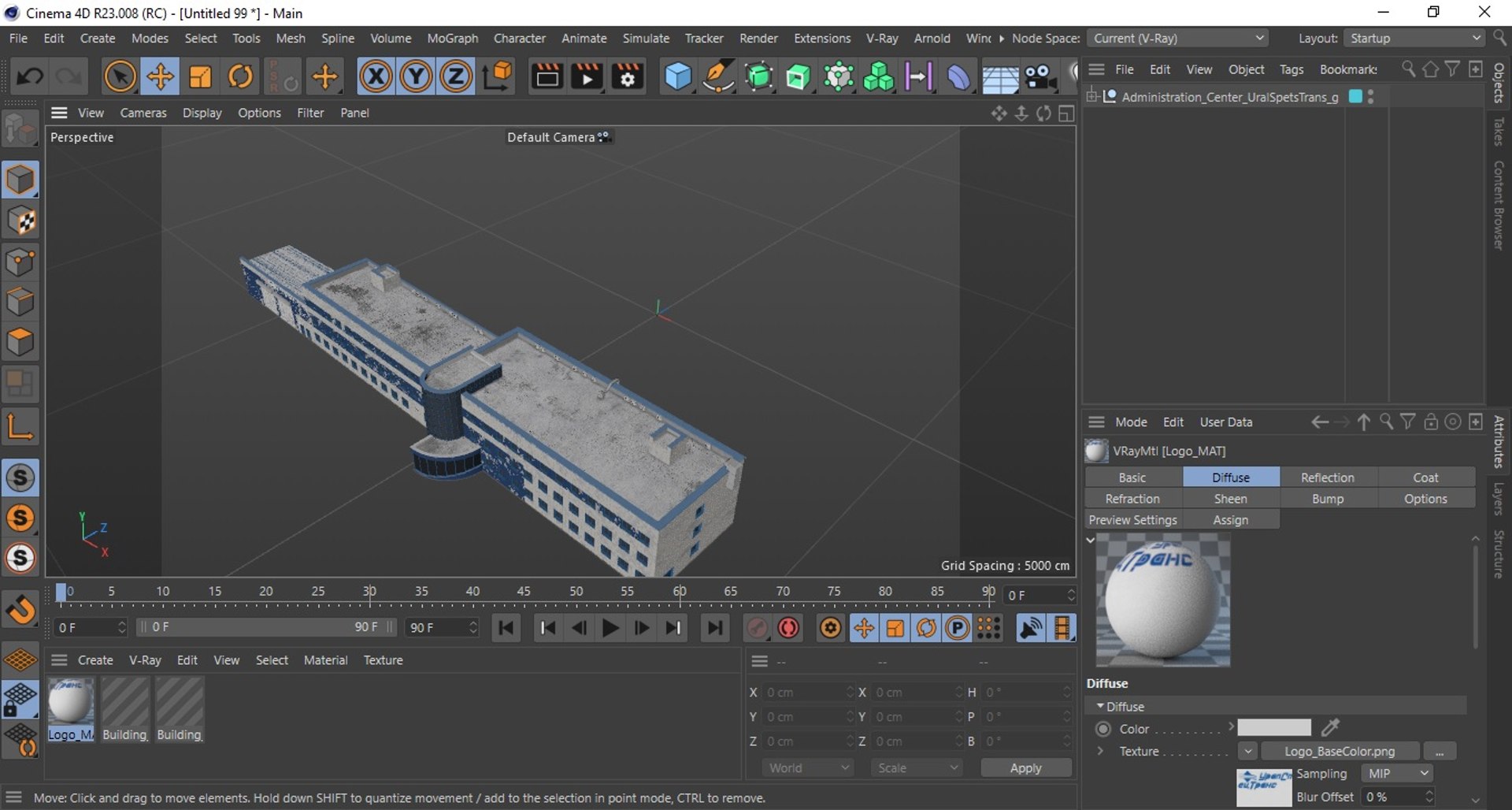Select the Live Selection tool
This screenshot has width=1512, height=810.
click(x=120, y=76)
